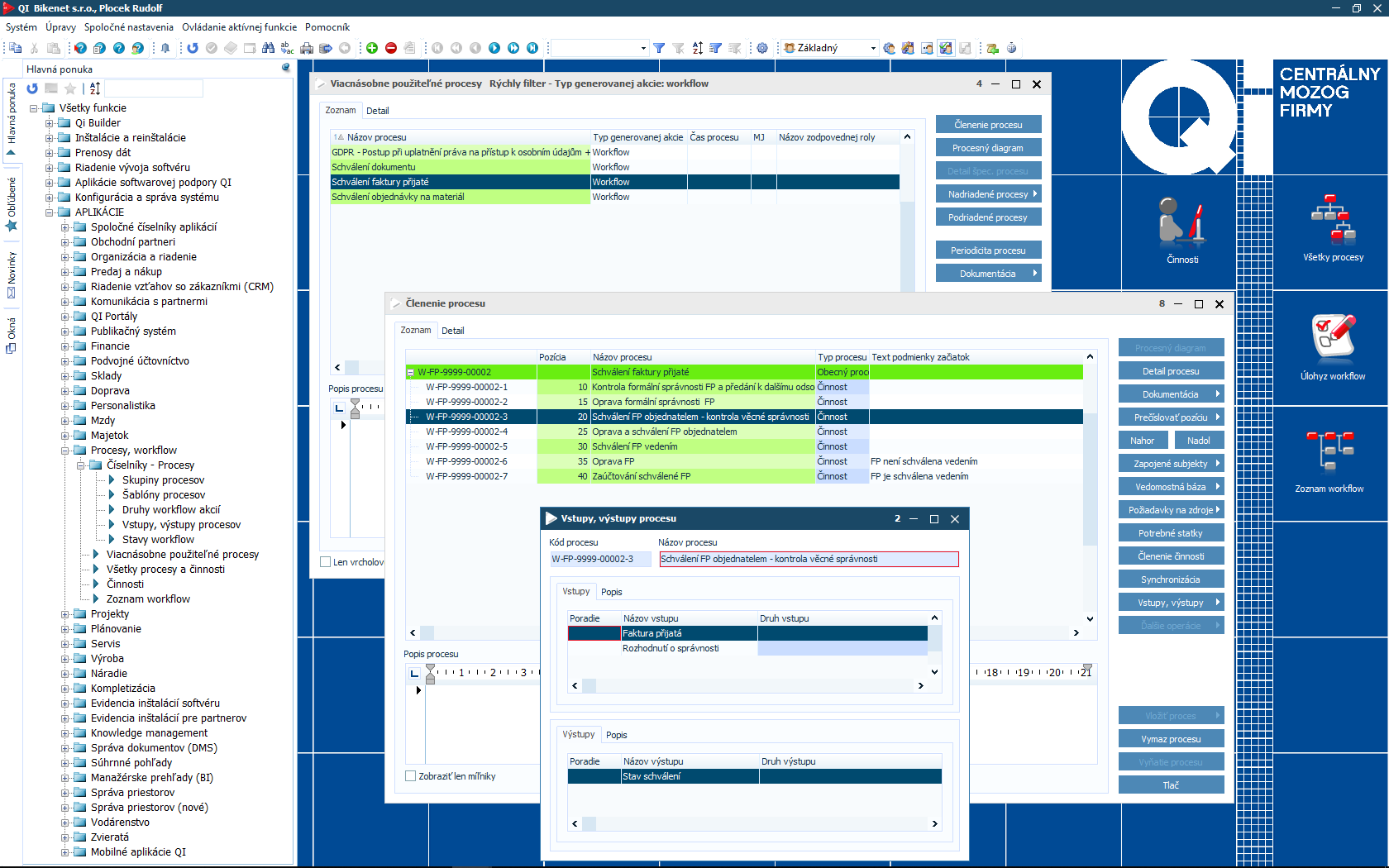Click the Nahor button
The image size is (1389, 868).
(1143, 441)
